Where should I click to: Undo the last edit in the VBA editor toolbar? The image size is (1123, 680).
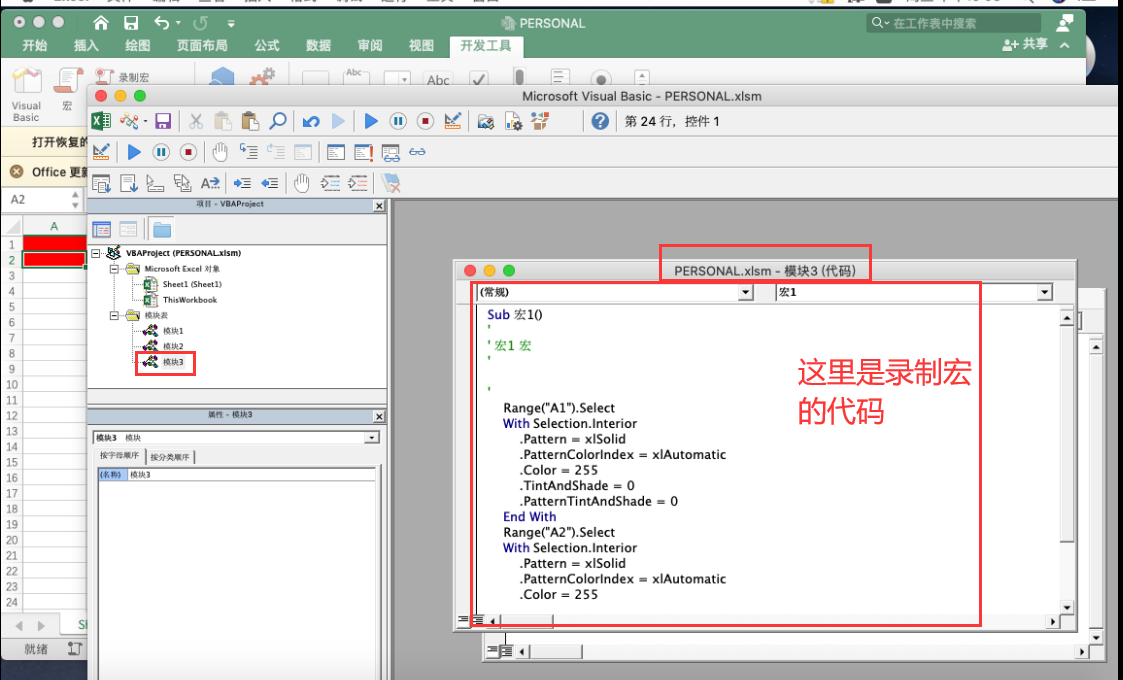pyautogui.click(x=311, y=122)
